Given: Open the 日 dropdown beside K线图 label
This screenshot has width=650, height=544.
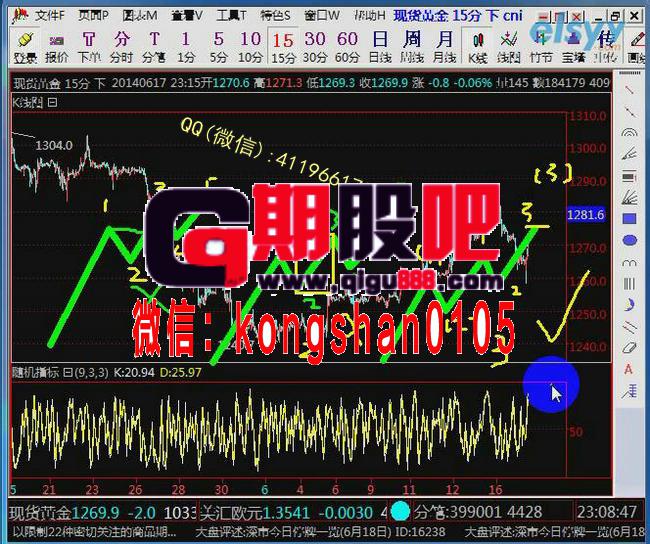Looking at the screenshot, I should click(53, 102).
